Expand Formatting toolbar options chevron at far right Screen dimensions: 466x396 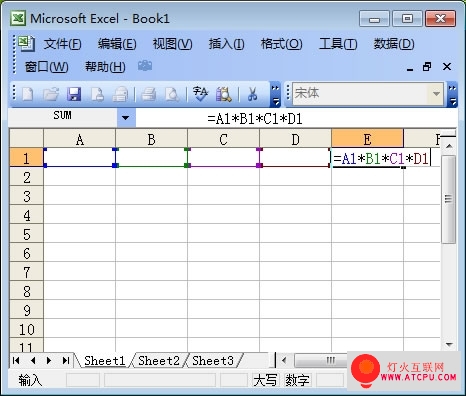[x=452, y=95]
